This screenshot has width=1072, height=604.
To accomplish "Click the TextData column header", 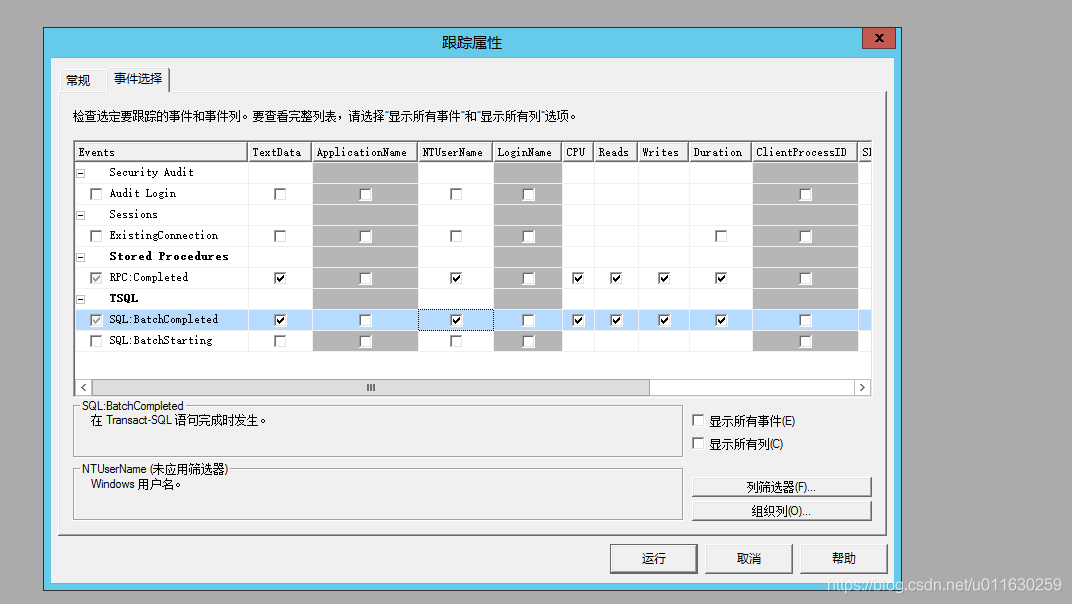I will 280,153.
